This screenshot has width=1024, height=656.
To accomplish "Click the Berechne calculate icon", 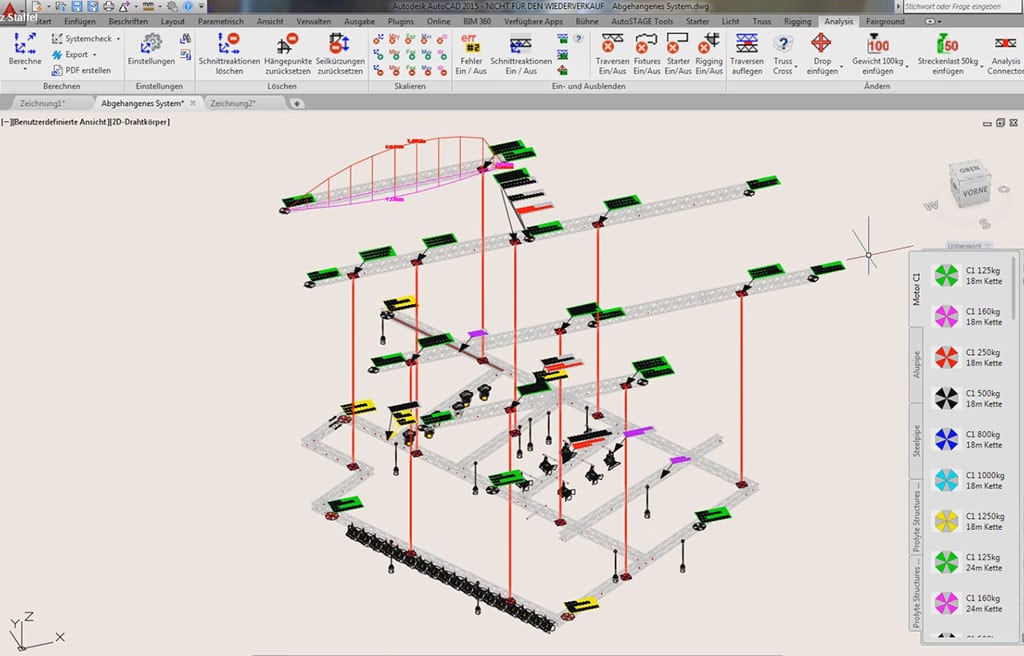I will coord(25,43).
